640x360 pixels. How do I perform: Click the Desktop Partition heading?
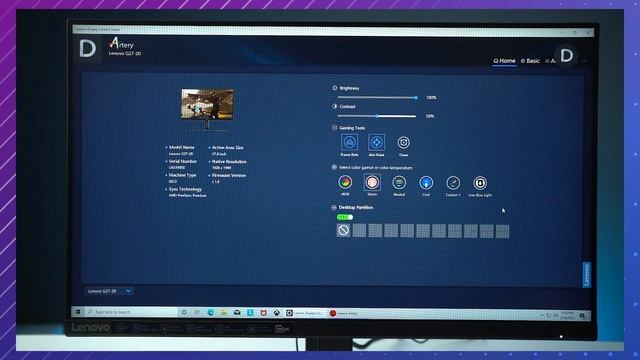(356, 207)
